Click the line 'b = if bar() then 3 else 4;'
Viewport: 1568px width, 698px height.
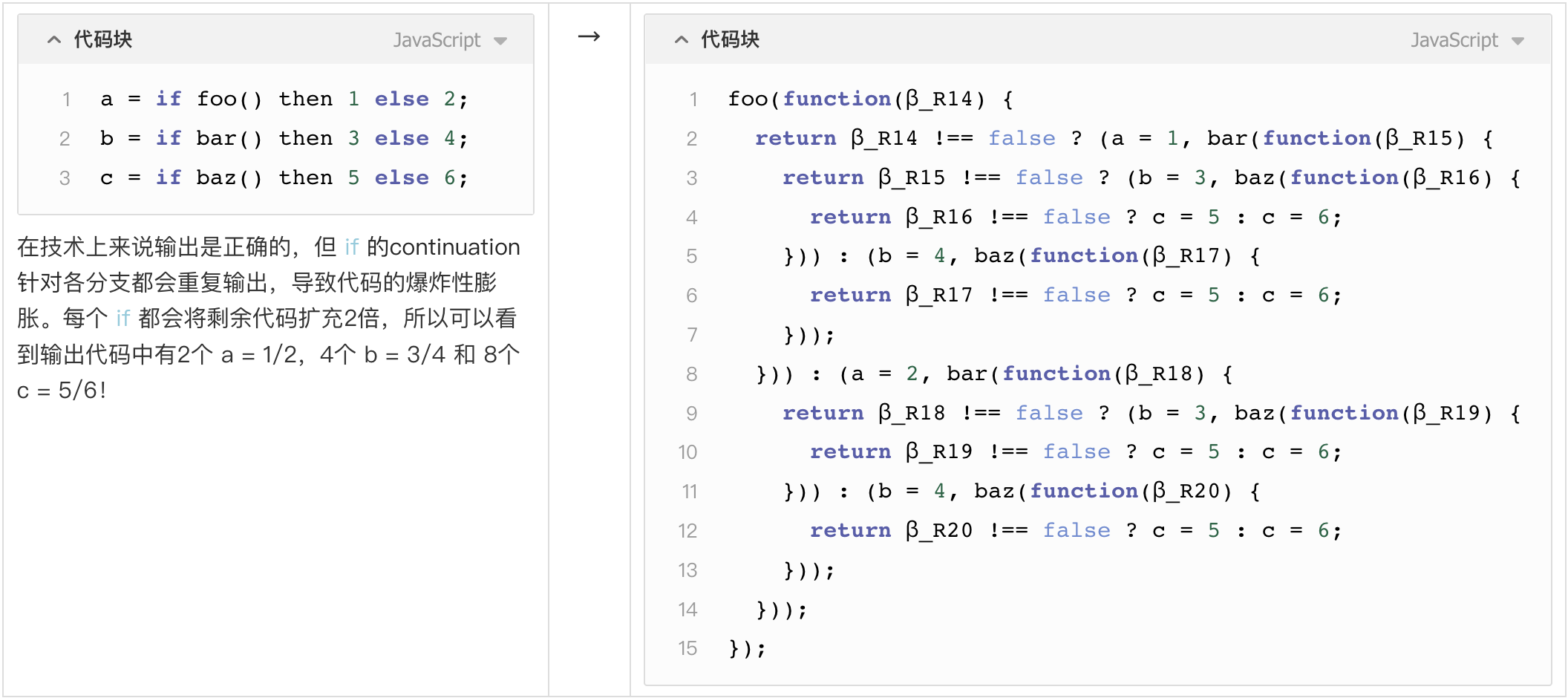284,138
